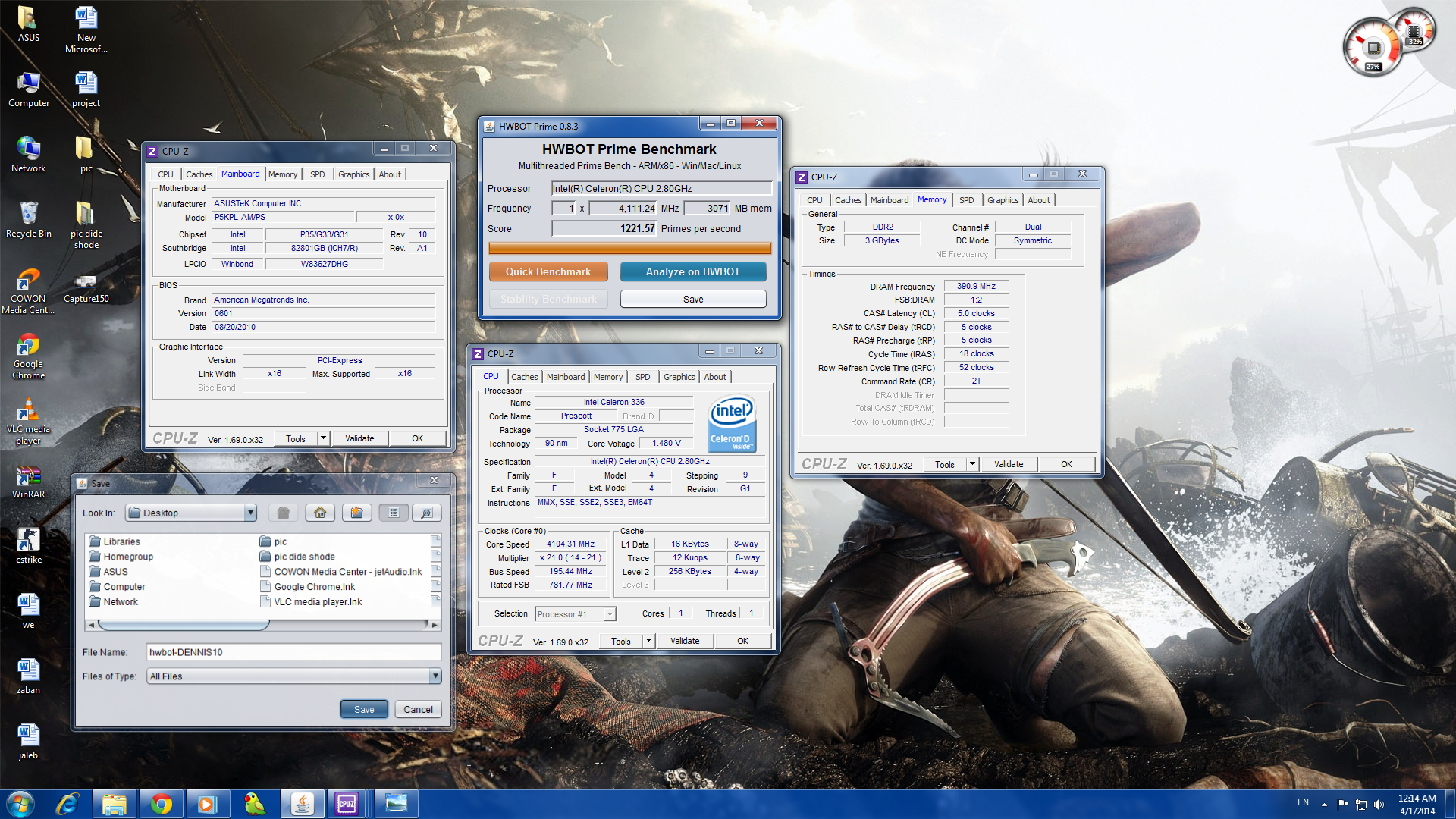Image resolution: width=1456 pixels, height=819 pixels.
Task: Create new folder in Save dialog
Action: point(356,513)
